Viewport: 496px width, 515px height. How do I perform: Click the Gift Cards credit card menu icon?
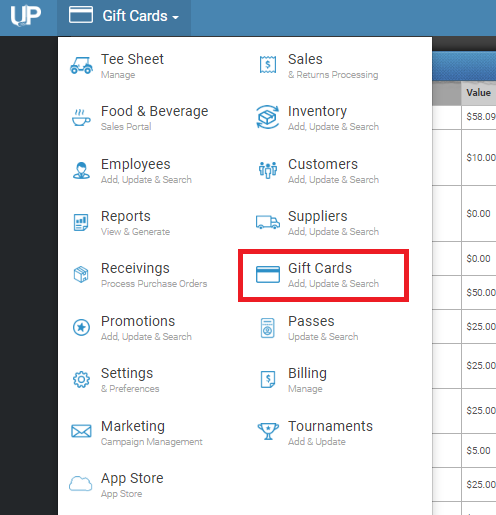coord(268,274)
